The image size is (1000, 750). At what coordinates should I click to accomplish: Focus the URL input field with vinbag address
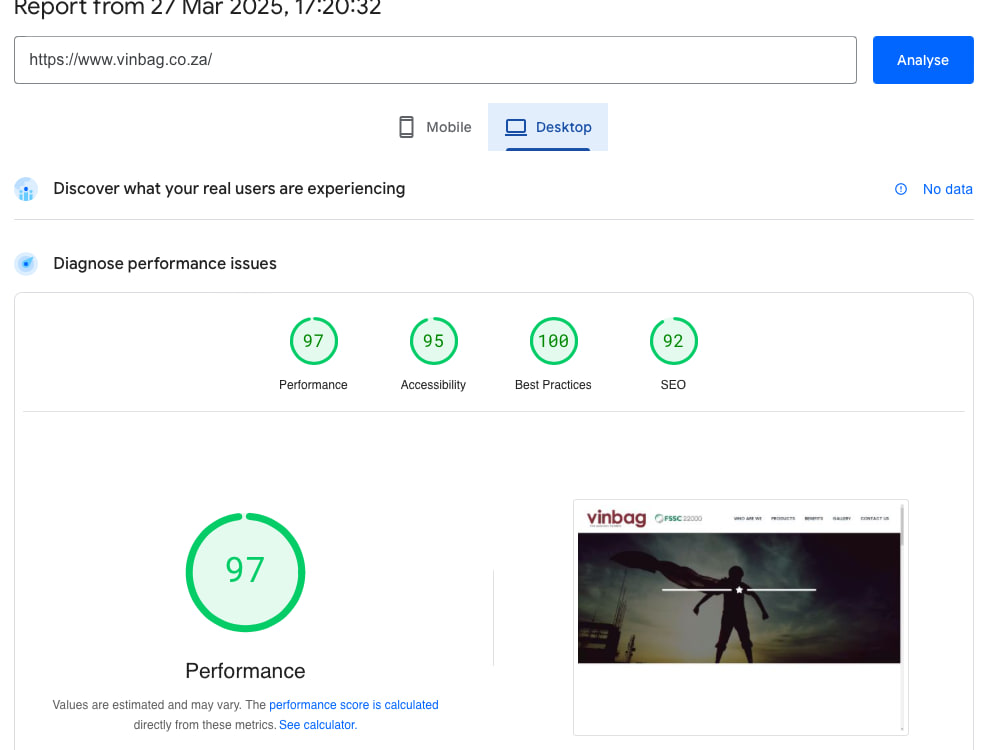[435, 60]
